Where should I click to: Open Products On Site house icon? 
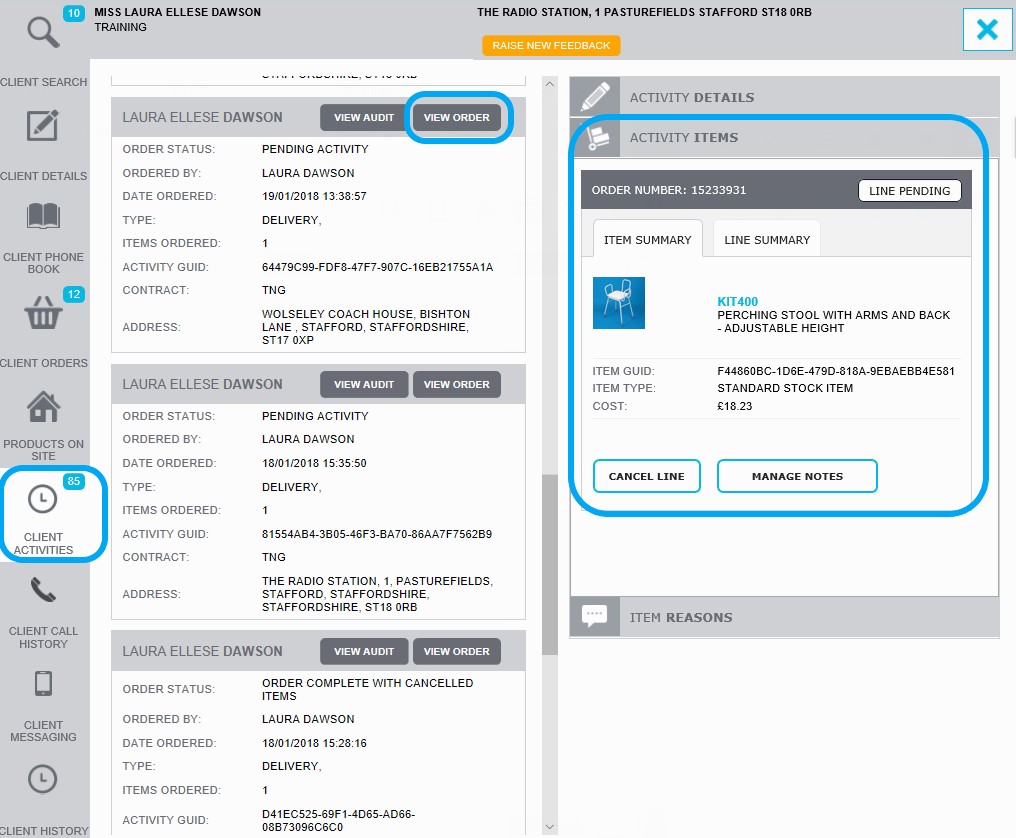(x=43, y=407)
